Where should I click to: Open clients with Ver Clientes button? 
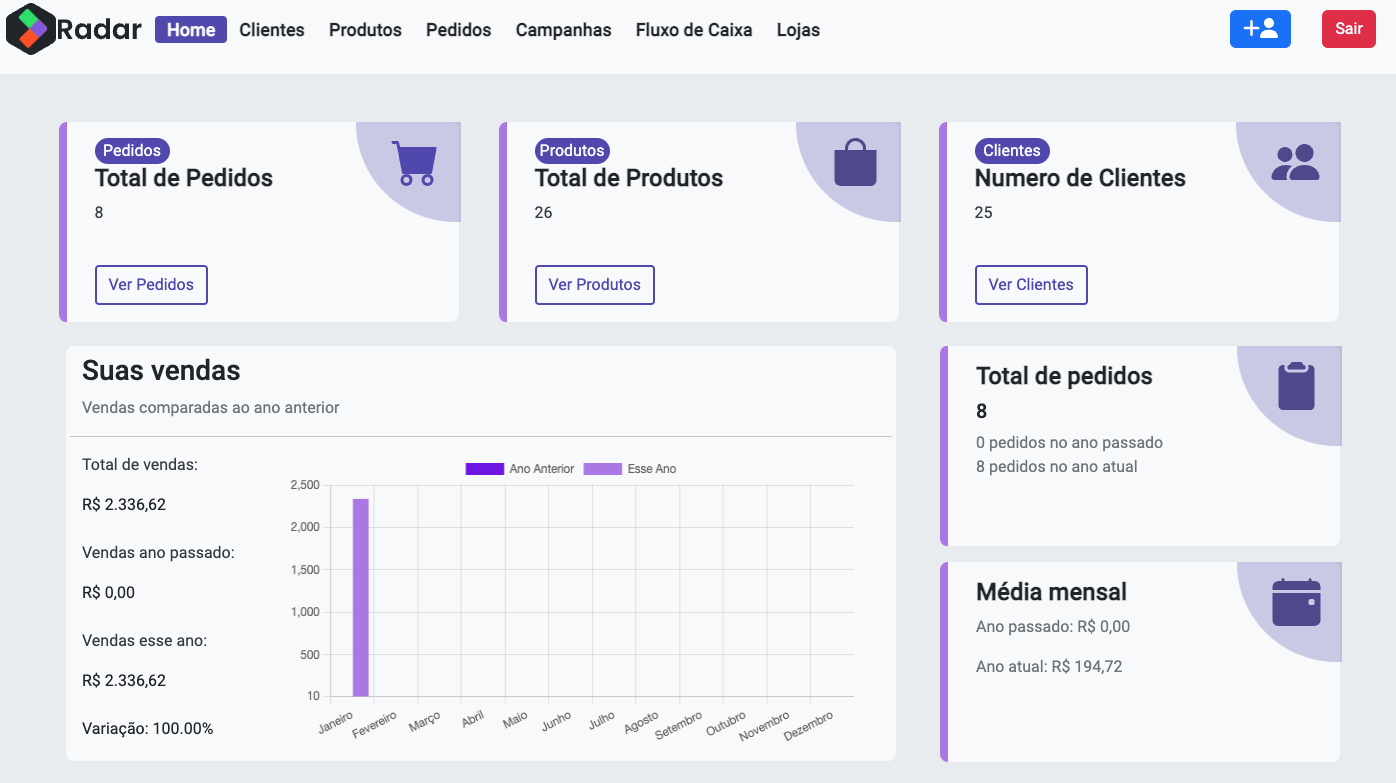tap(1031, 285)
